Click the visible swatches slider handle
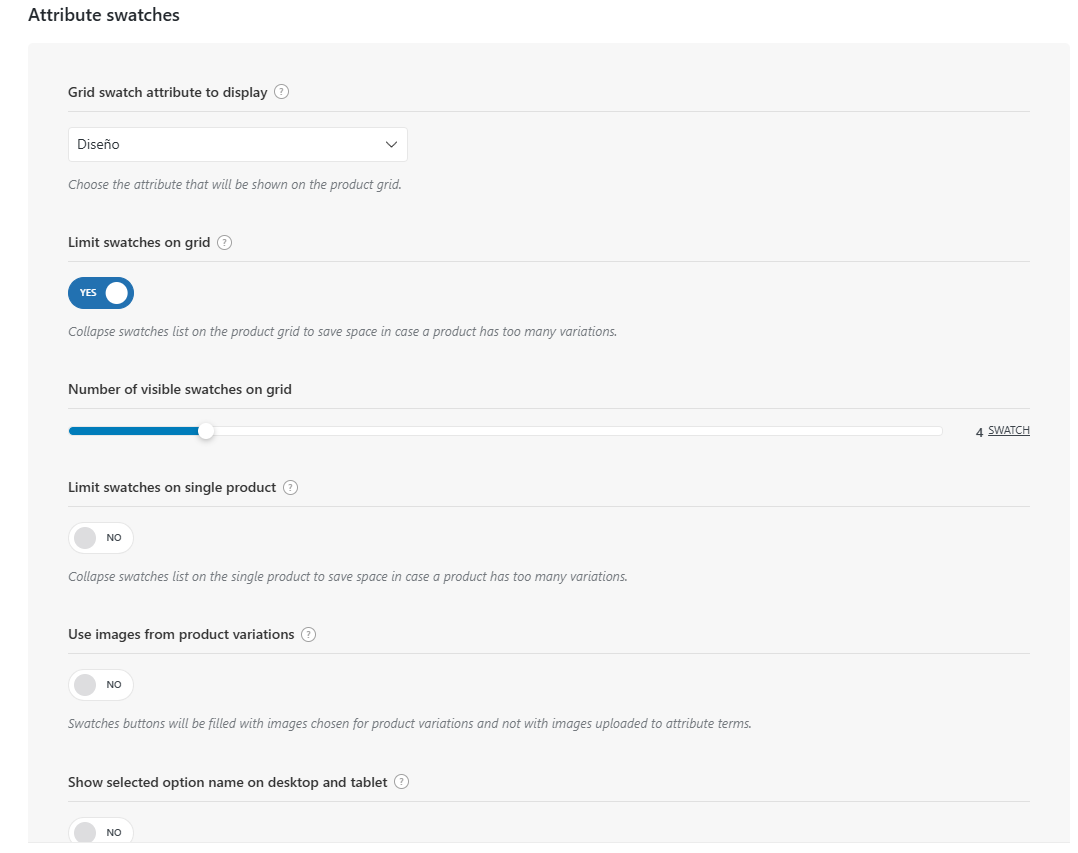 [x=206, y=432]
